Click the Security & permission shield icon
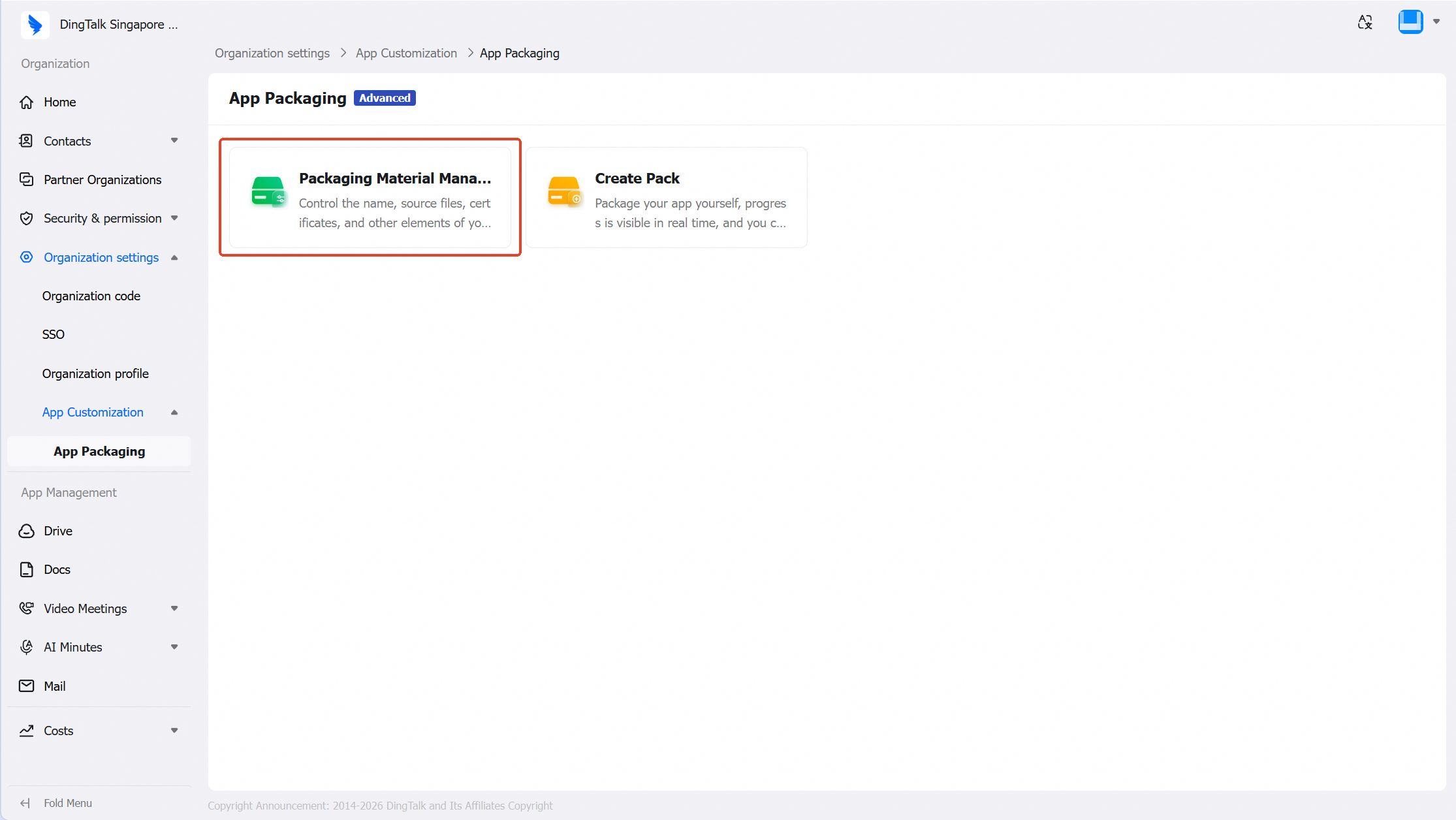This screenshot has height=820, width=1456. [x=27, y=219]
